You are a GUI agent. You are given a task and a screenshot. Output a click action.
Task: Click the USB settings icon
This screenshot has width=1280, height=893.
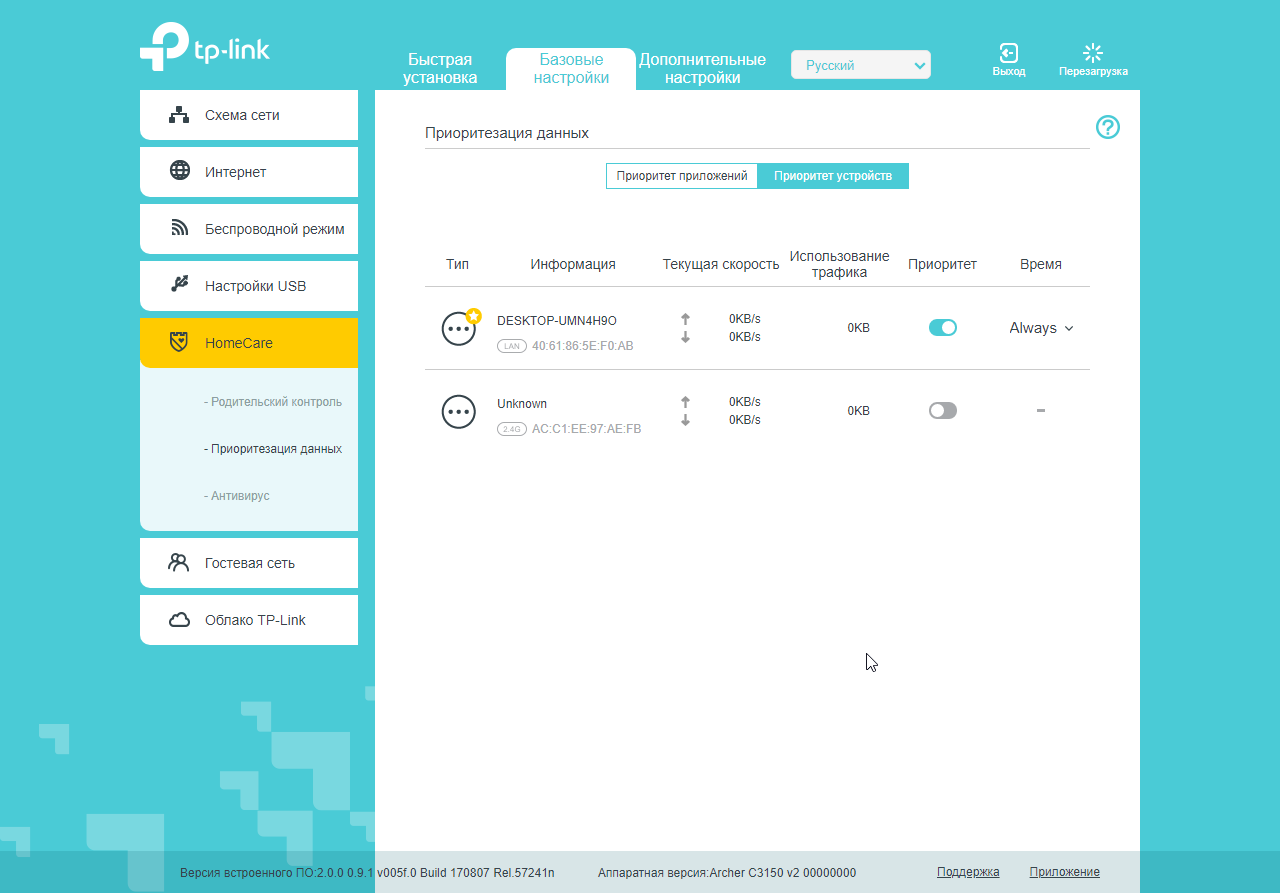click(180, 285)
